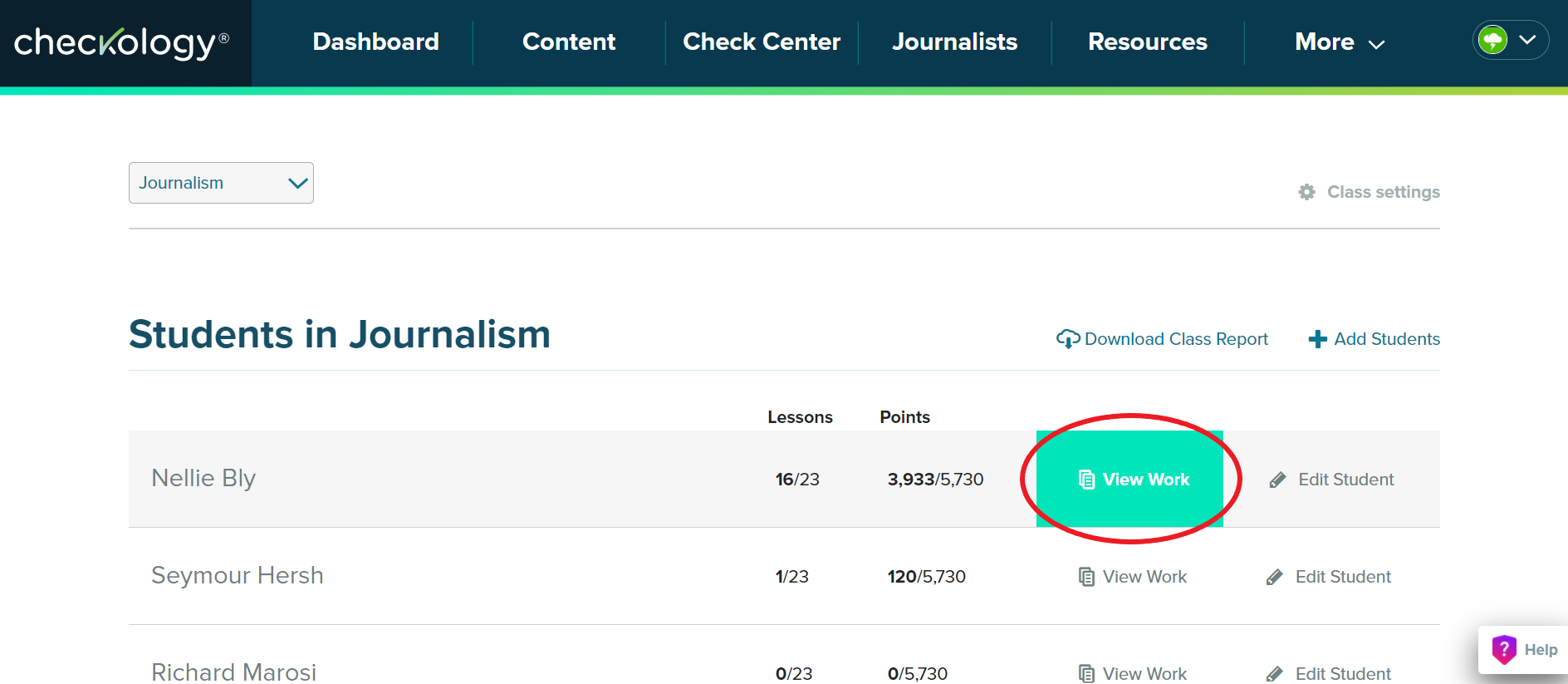Click the plus icon for Add Students
The image size is (1568, 684).
pos(1317,339)
